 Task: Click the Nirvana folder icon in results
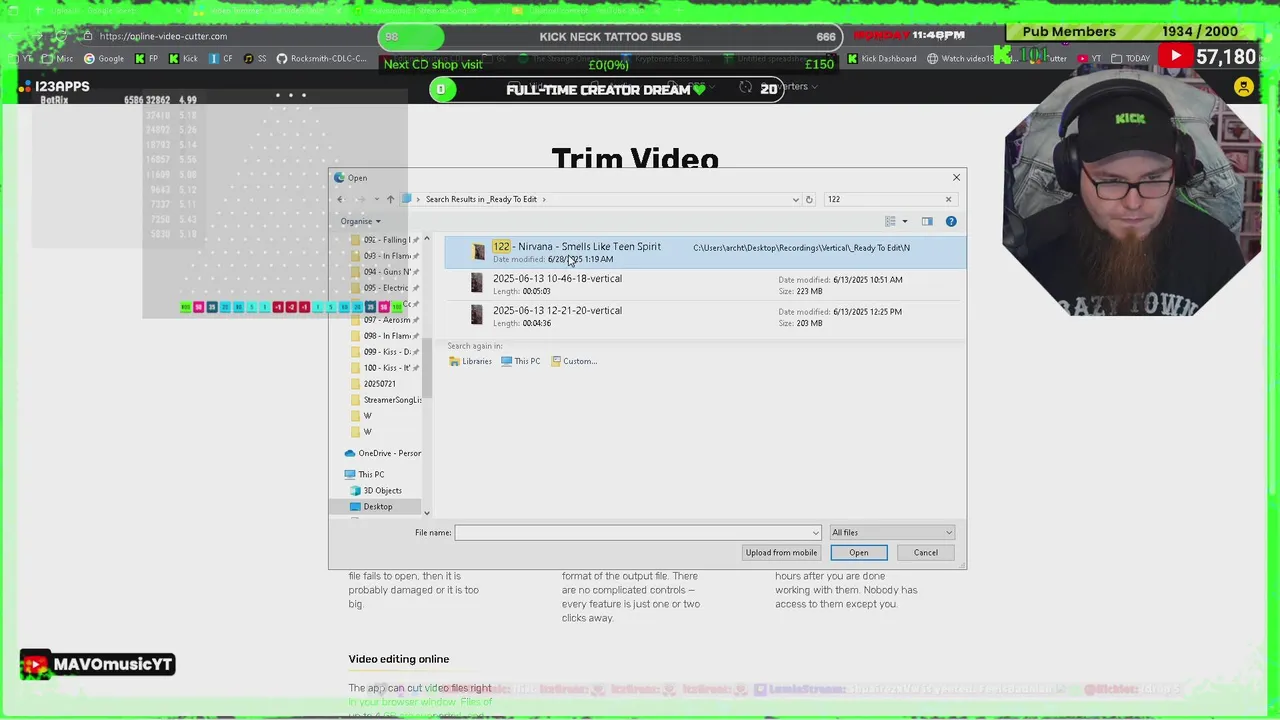pos(478,252)
